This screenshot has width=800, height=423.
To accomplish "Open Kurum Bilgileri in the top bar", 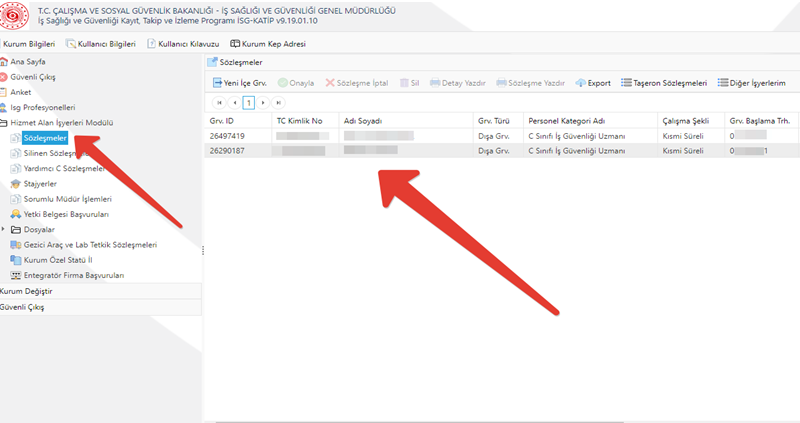I will (31, 44).
